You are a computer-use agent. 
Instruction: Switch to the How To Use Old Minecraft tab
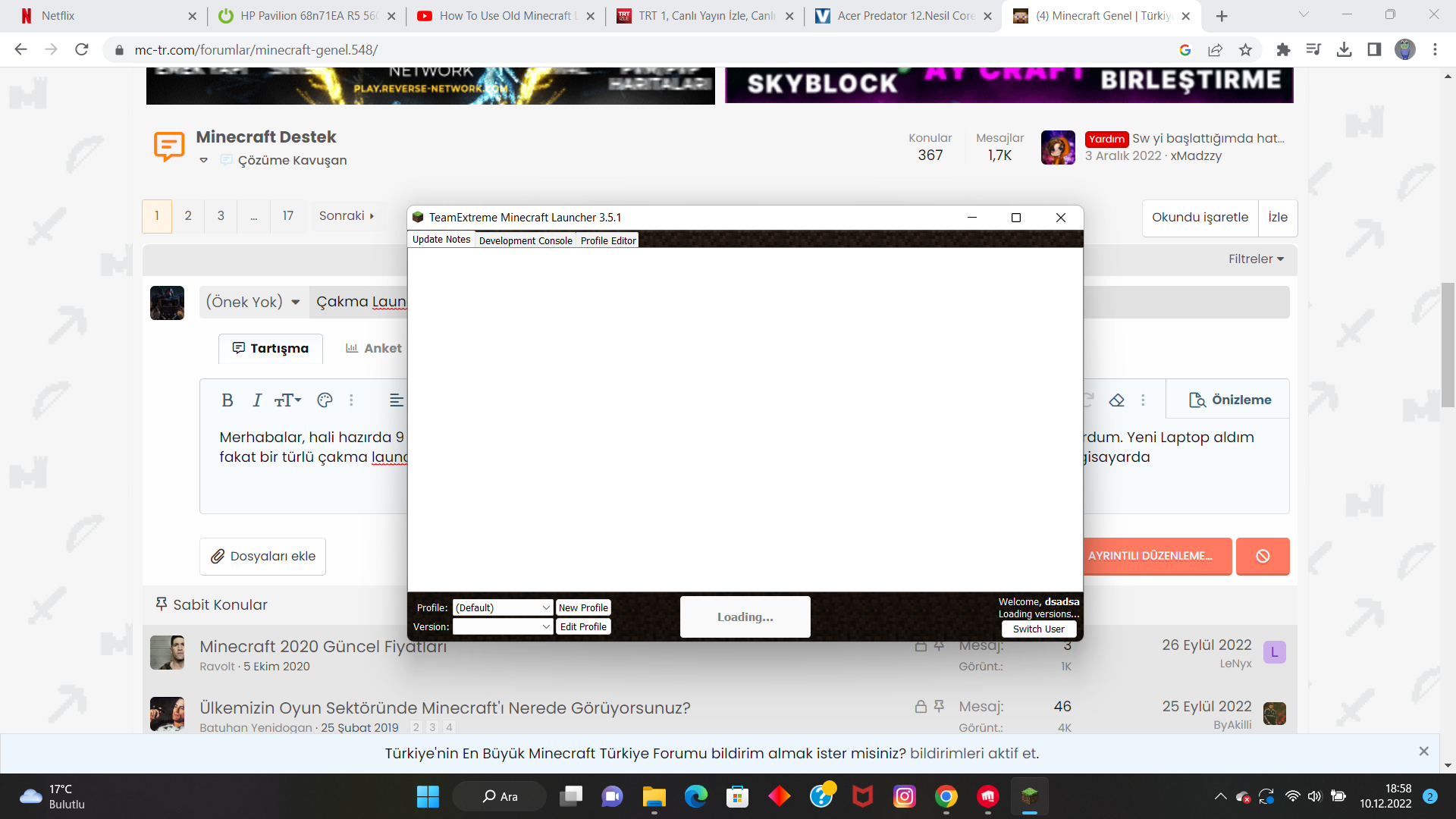(x=505, y=16)
